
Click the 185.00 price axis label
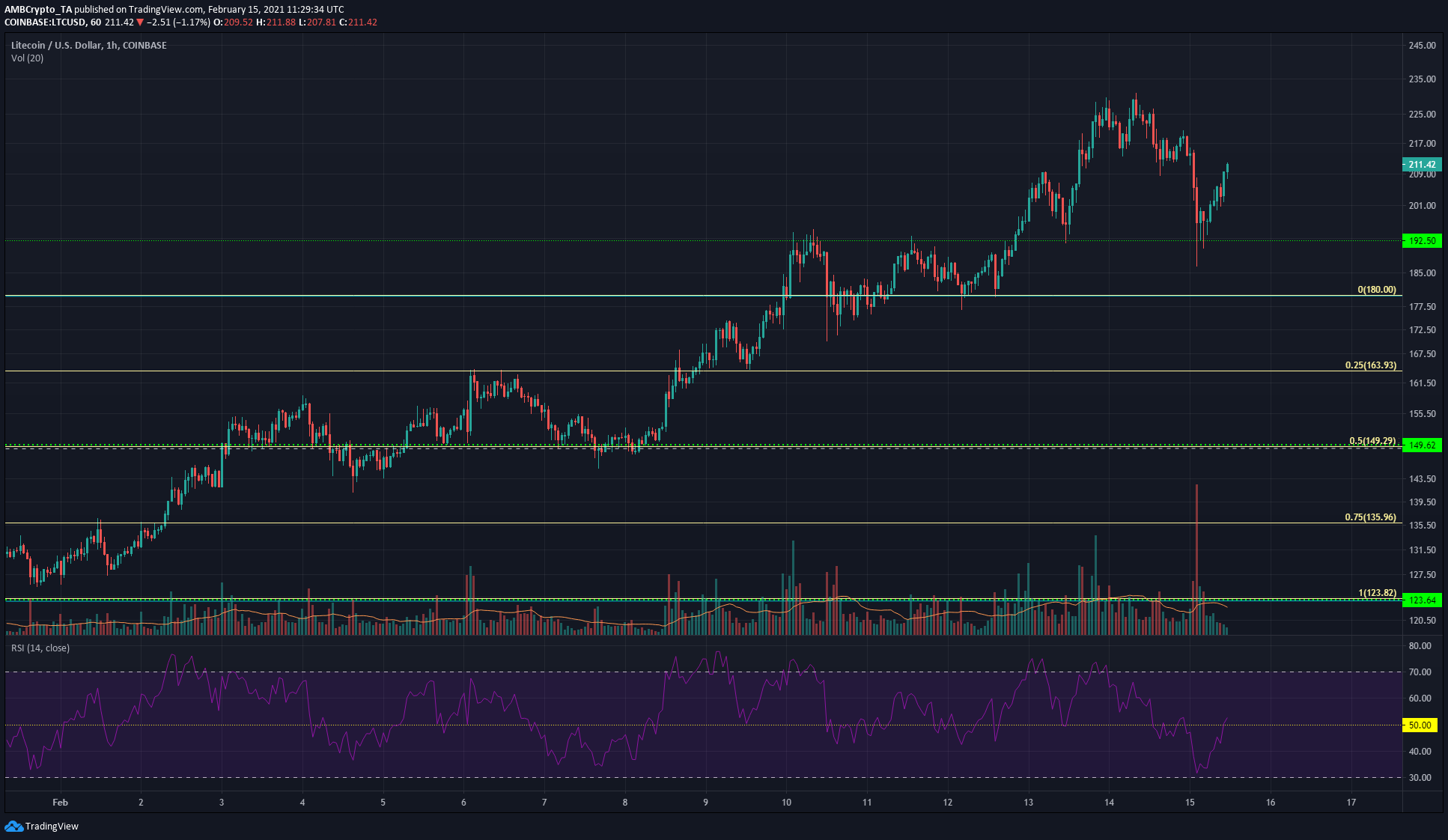(x=1422, y=273)
